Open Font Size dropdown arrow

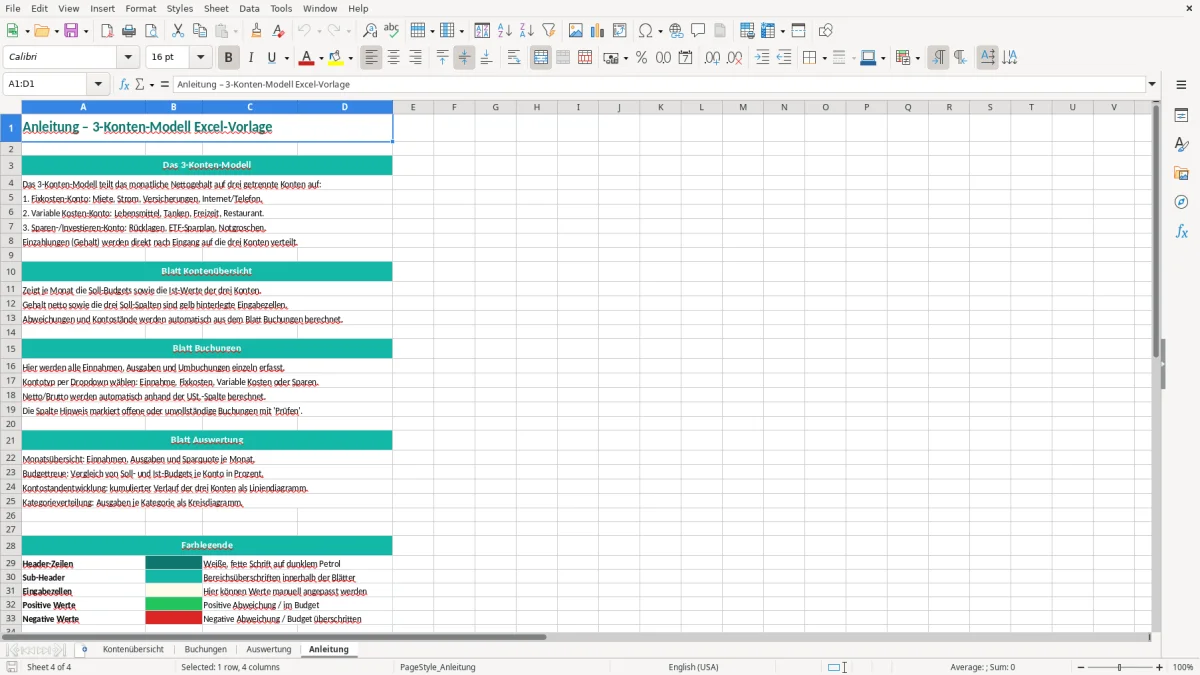pos(200,58)
